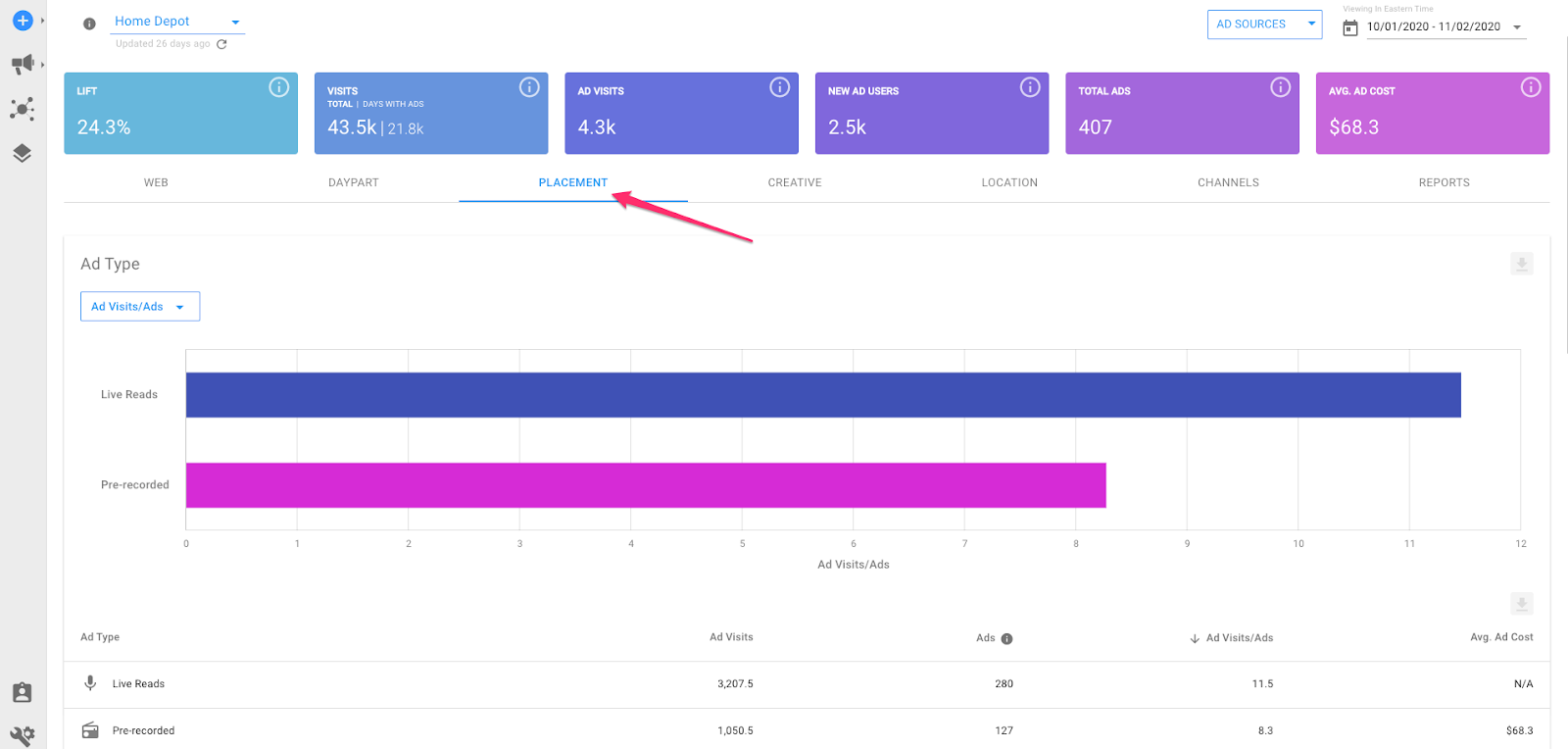Click the layers stack sidebar icon
The image size is (1568, 749).
coord(23,153)
